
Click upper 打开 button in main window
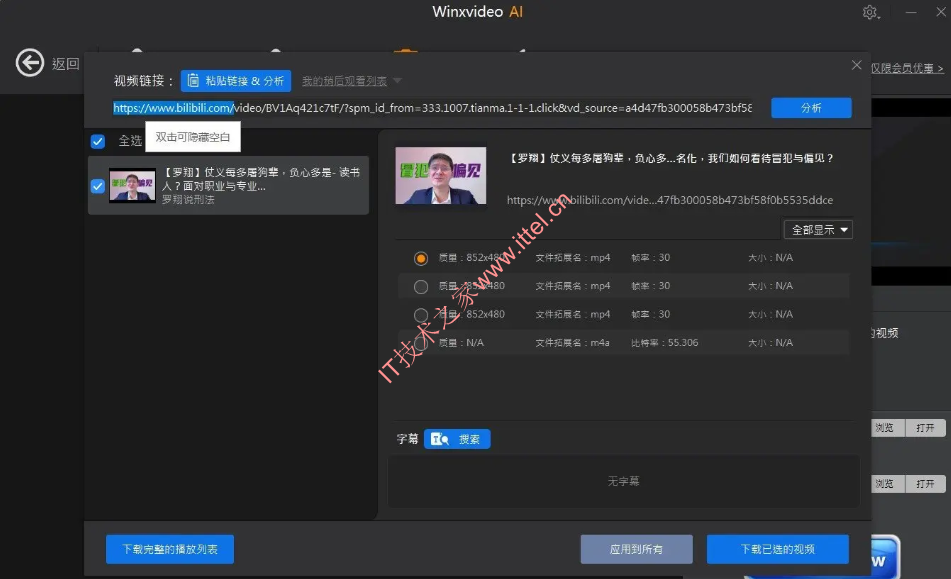[925, 428]
